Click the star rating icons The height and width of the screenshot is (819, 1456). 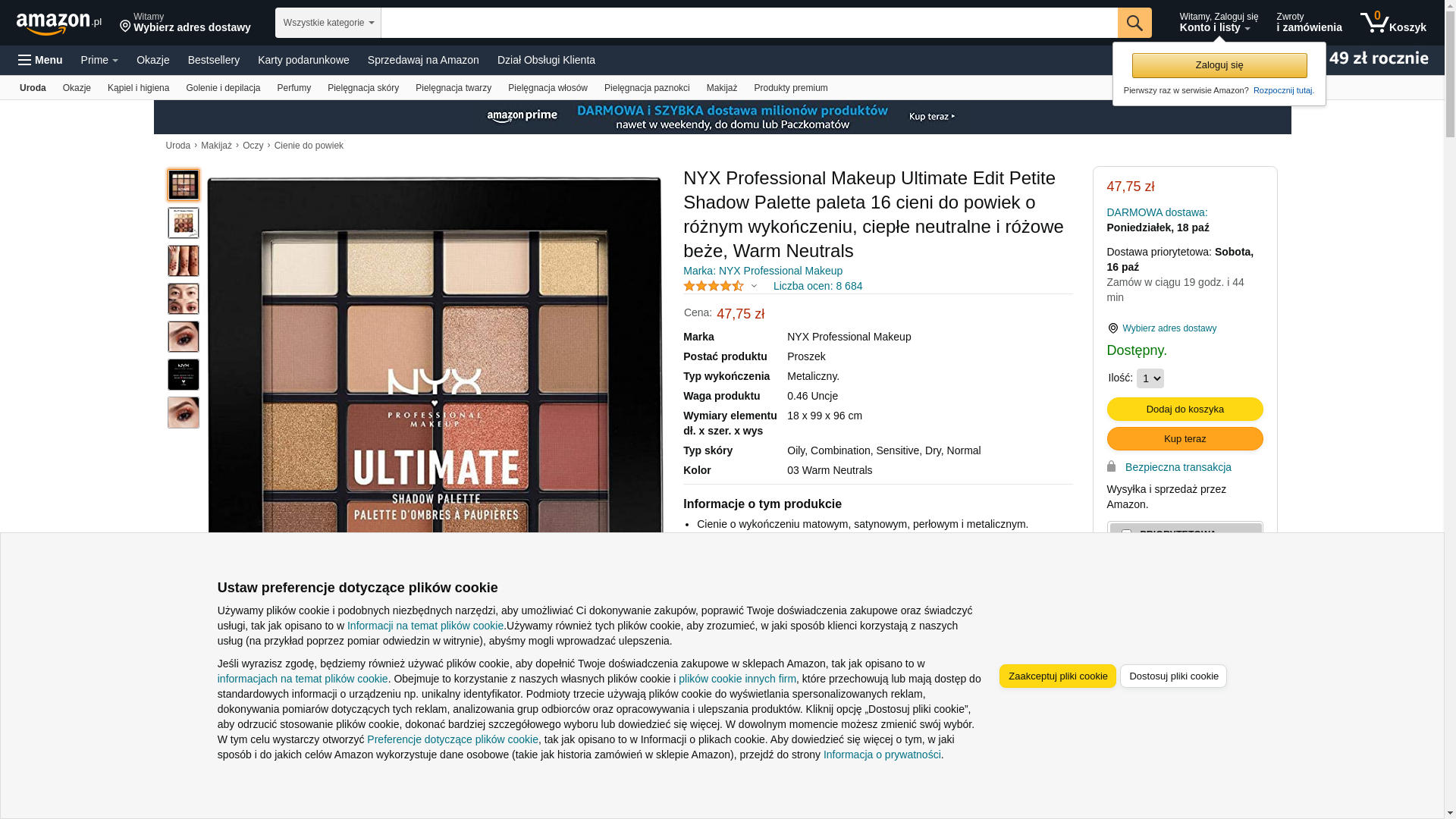[713, 286]
